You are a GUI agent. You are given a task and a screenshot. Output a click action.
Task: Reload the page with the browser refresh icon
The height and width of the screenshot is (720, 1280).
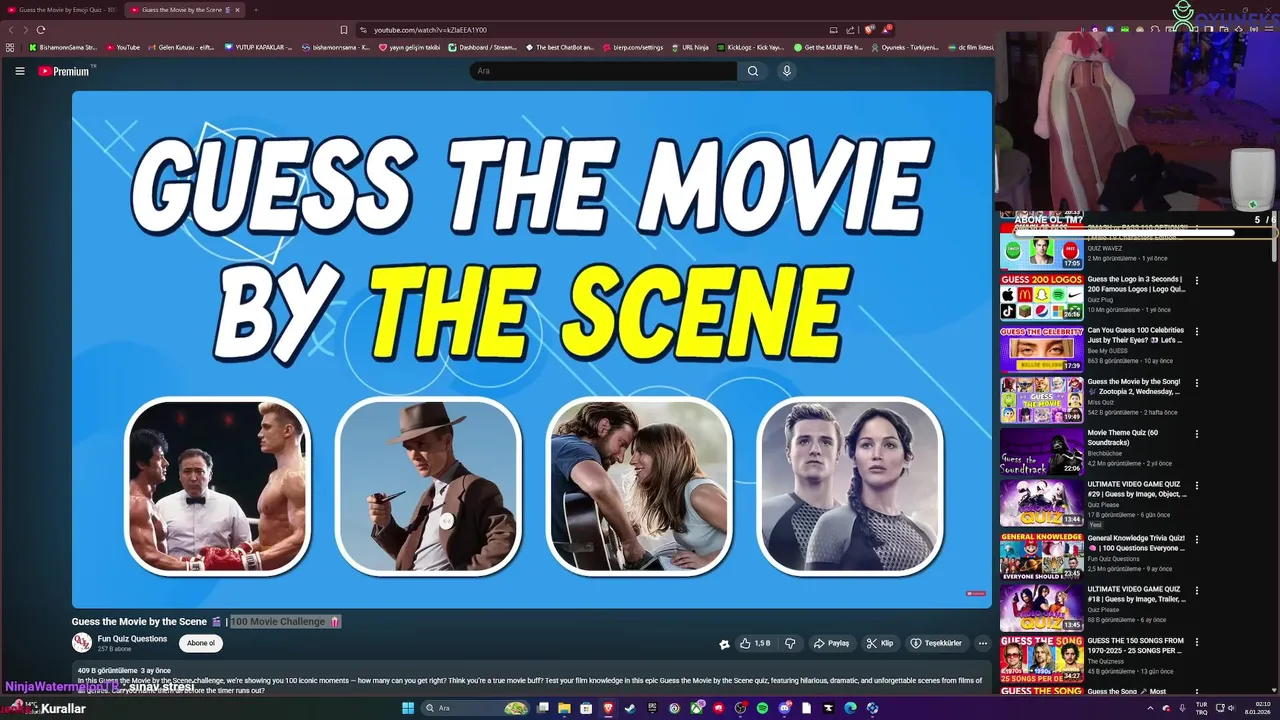tap(40, 30)
